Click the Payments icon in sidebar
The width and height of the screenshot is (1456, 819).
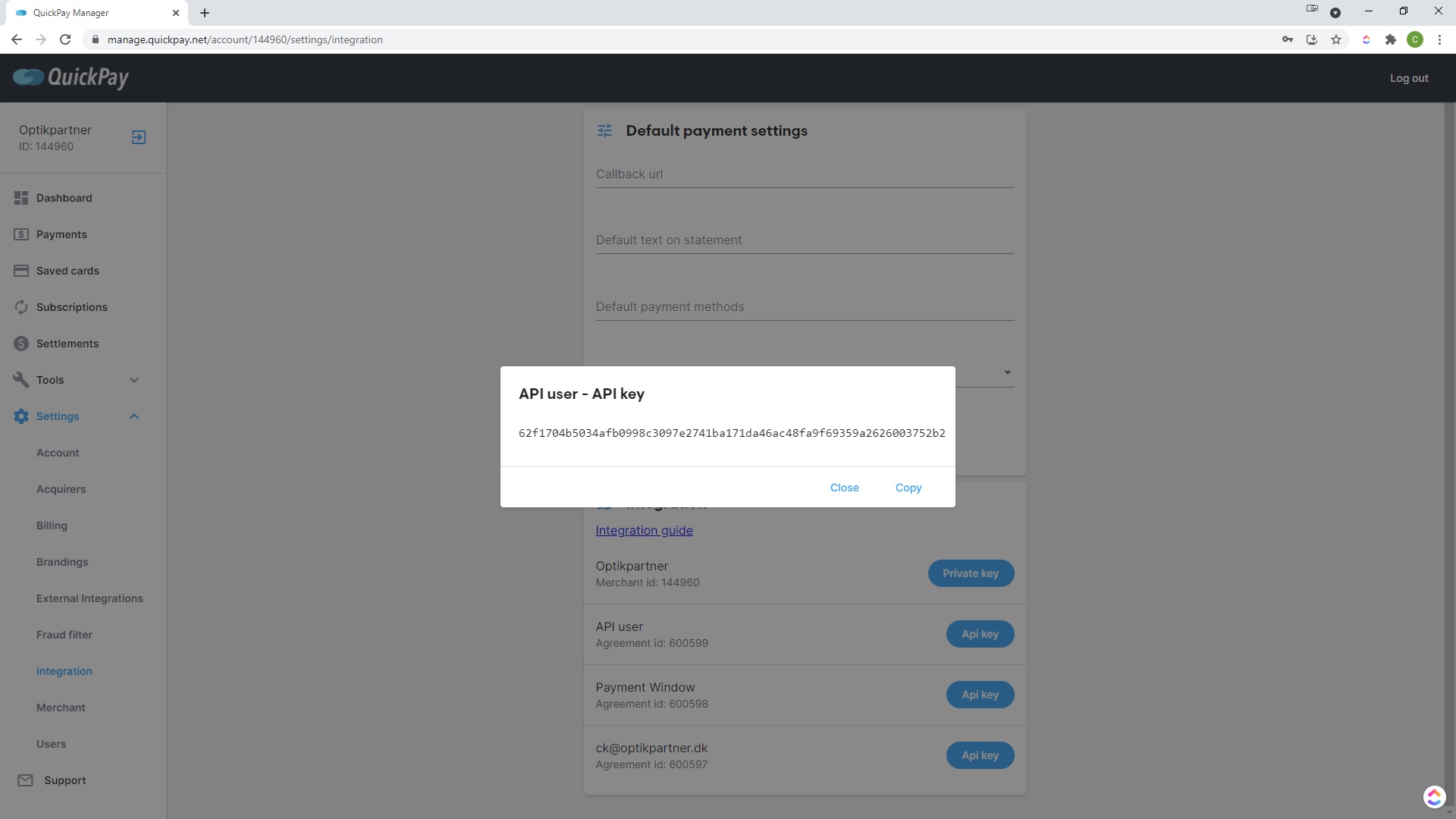click(x=21, y=234)
